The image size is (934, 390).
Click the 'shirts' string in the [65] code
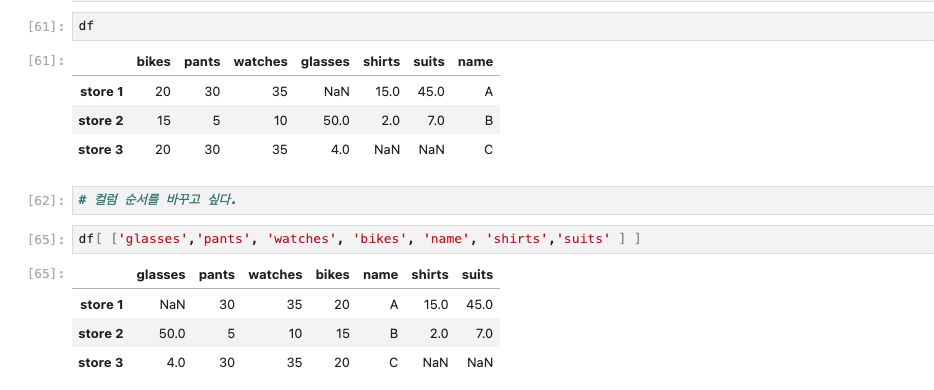[517, 239]
